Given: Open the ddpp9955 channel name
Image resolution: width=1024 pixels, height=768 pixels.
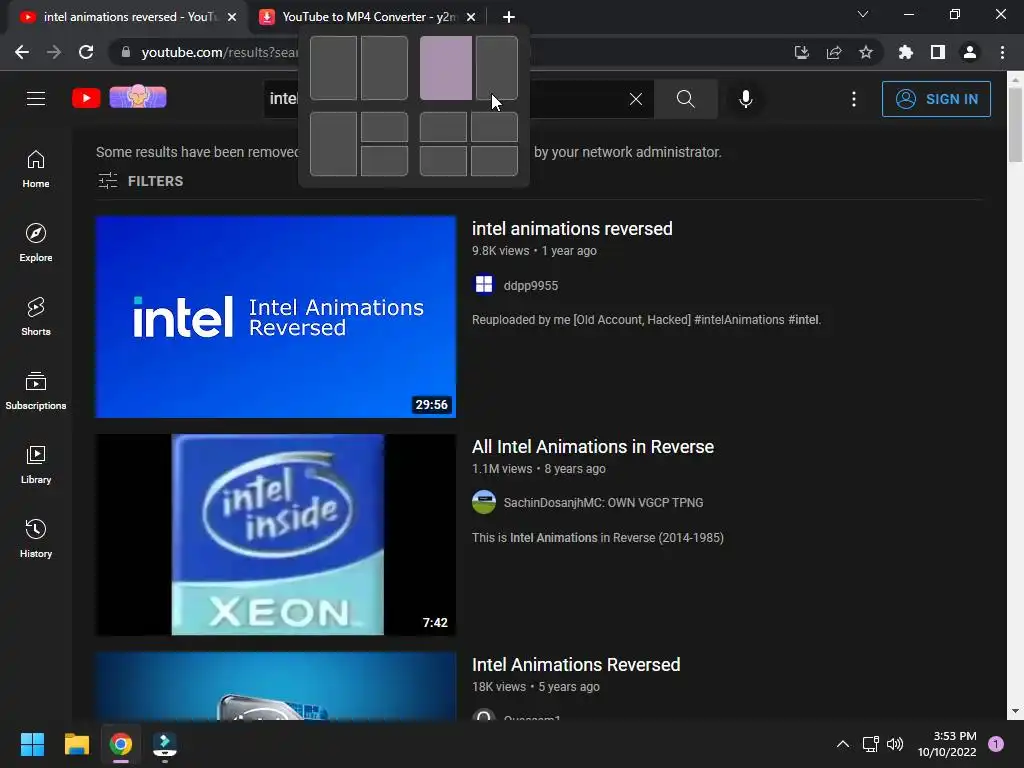Looking at the screenshot, I should 531,285.
